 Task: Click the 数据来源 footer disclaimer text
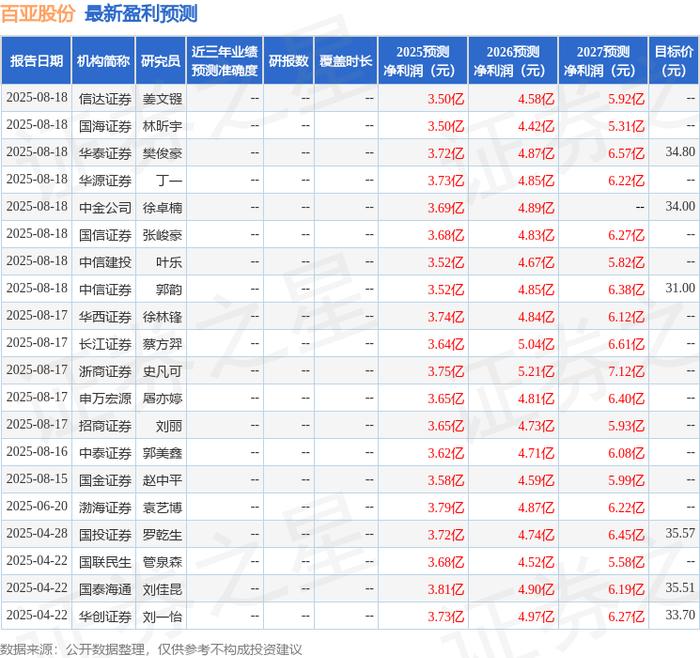pos(151,649)
